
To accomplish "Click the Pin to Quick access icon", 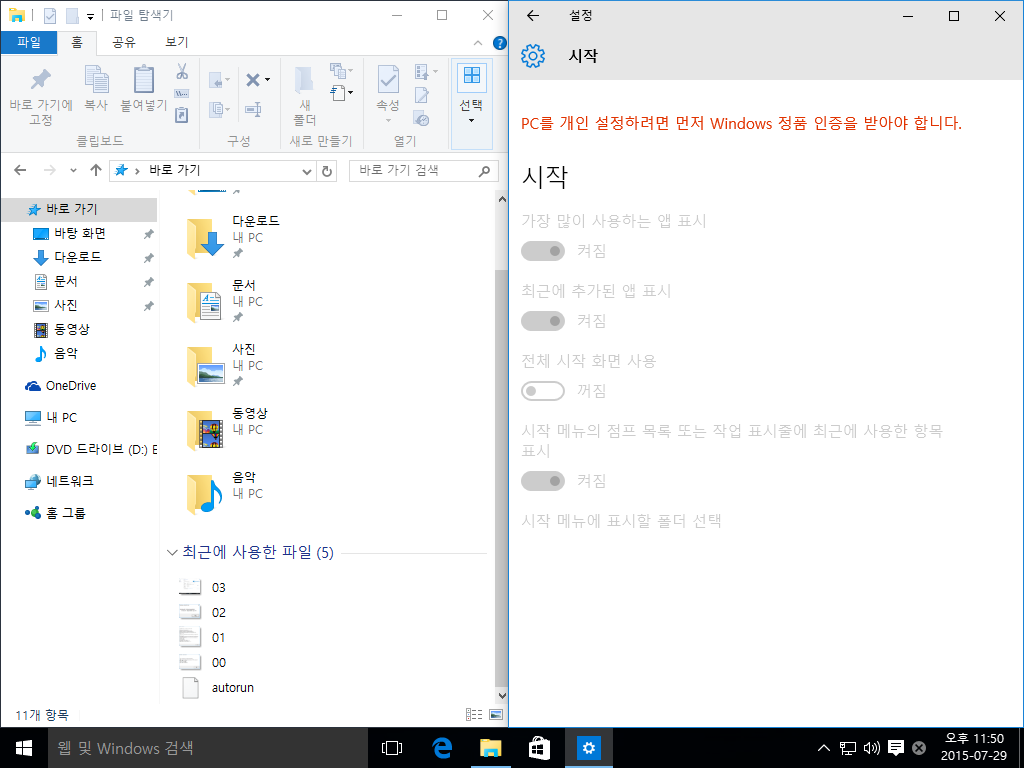I will point(40,80).
